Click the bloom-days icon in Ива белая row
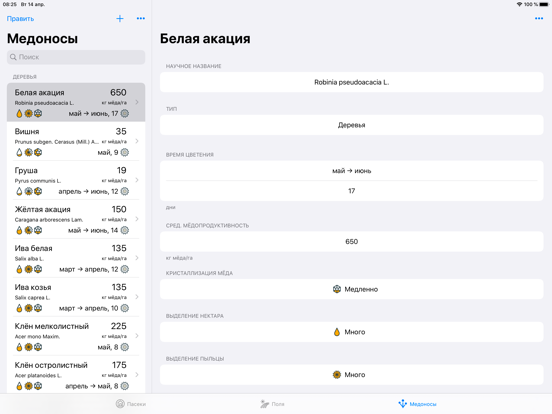The width and height of the screenshot is (552, 414). 125,269
